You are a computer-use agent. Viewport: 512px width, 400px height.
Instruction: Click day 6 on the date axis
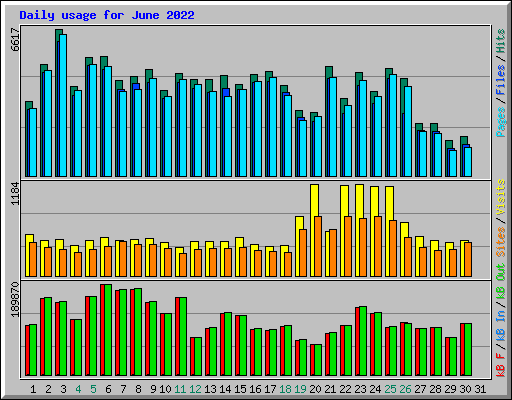[x=108, y=389]
